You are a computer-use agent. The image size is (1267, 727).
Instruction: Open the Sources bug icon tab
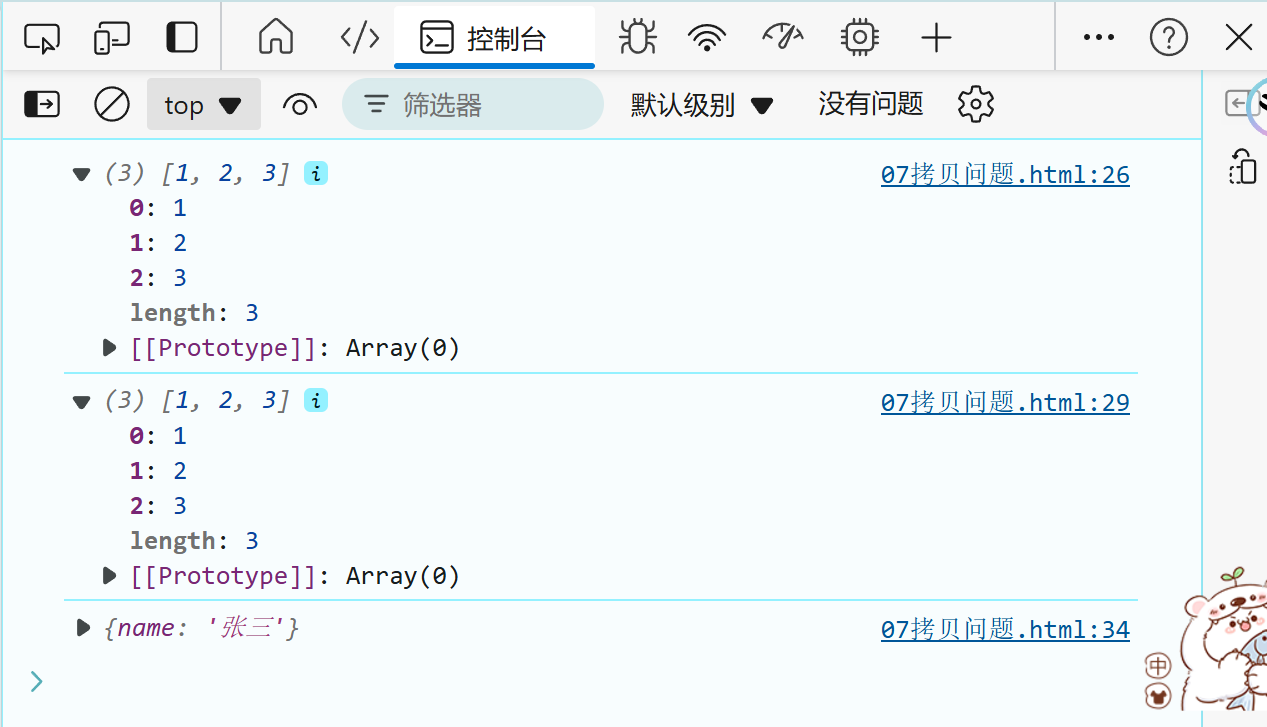637,38
